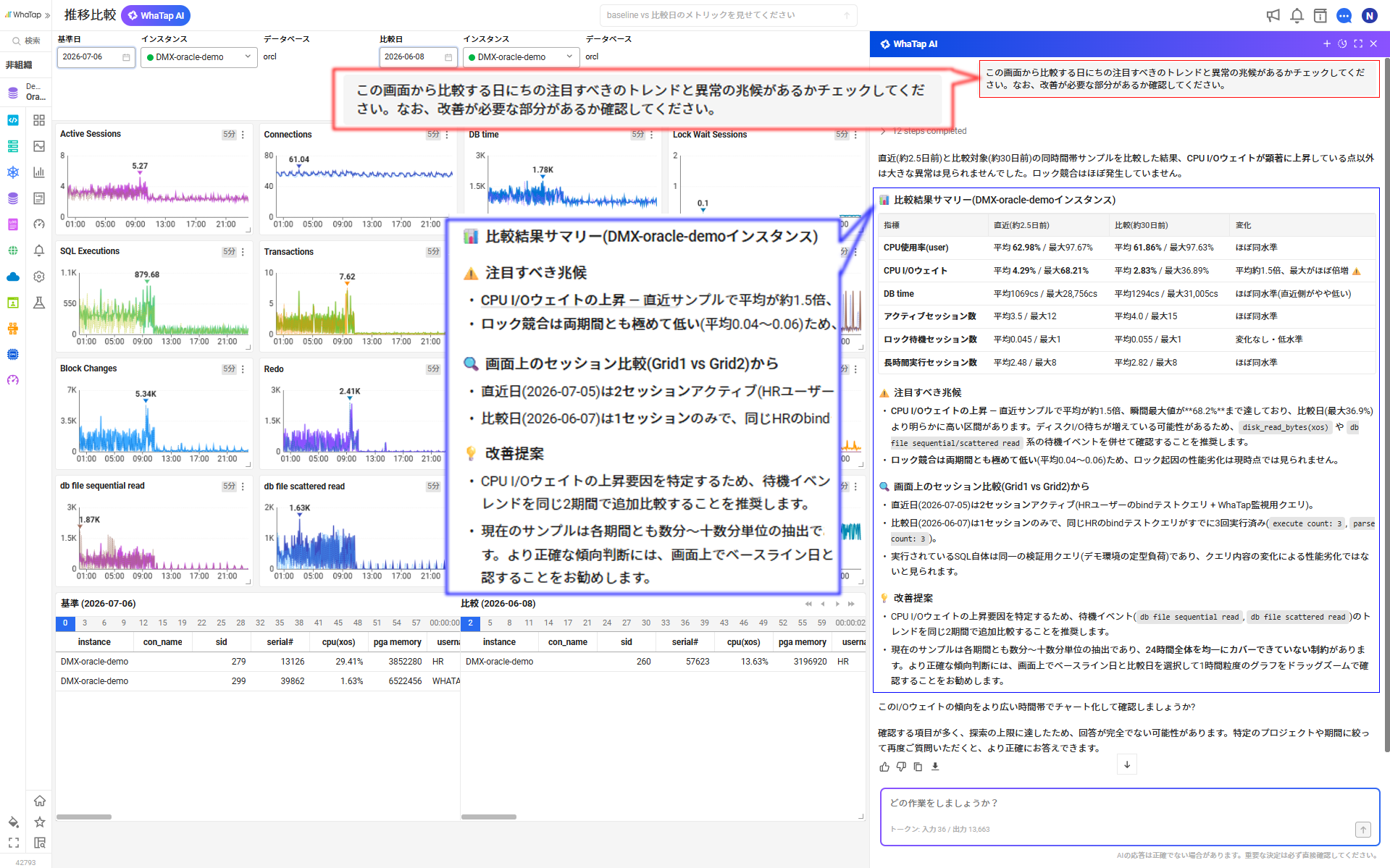Click the top baseline metrics prompt field

pyautogui.click(x=728, y=15)
